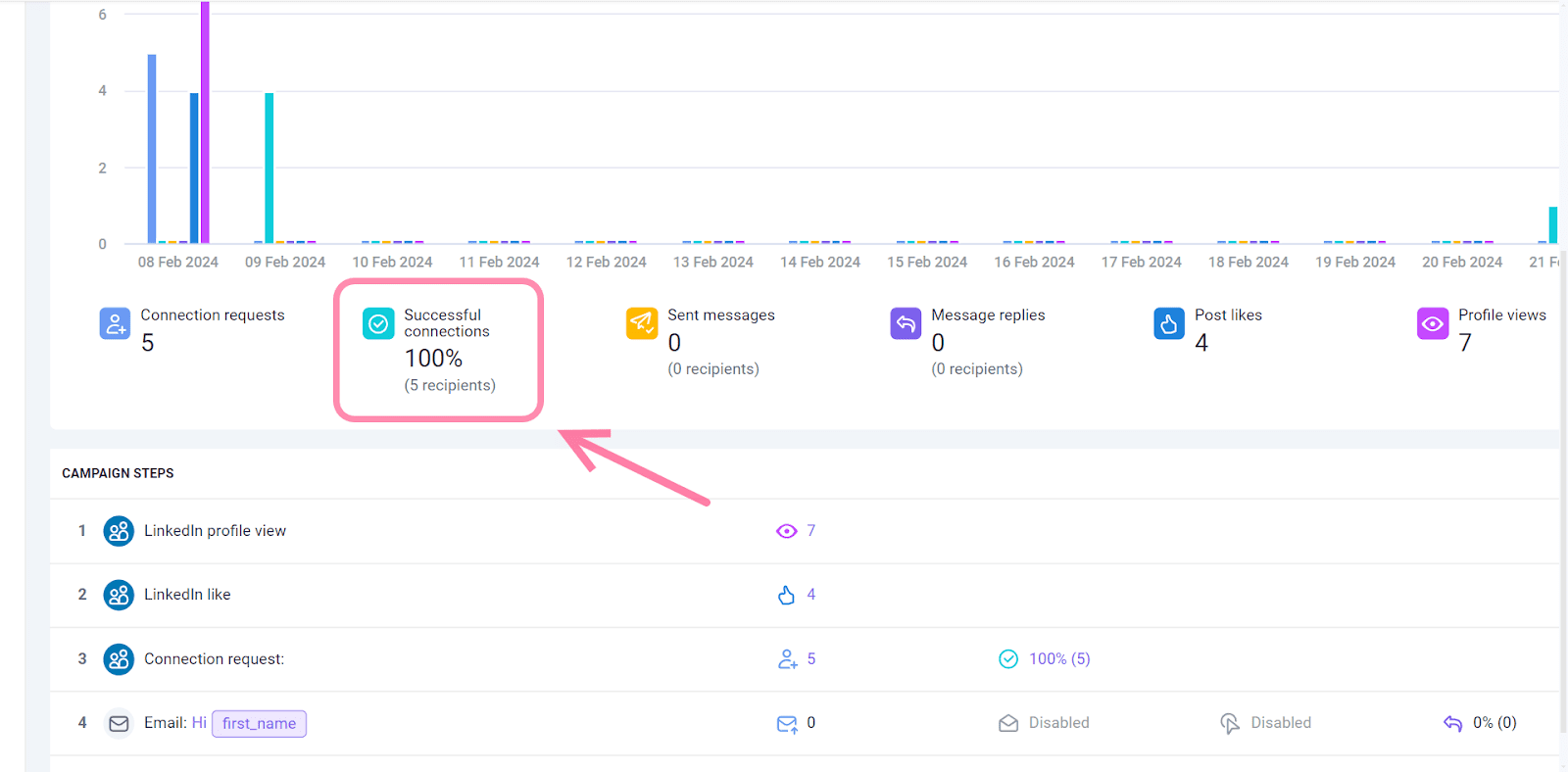Click the disabled email open tracking icon
The height and width of the screenshot is (772, 1568).
pyautogui.click(x=1008, y=723)
